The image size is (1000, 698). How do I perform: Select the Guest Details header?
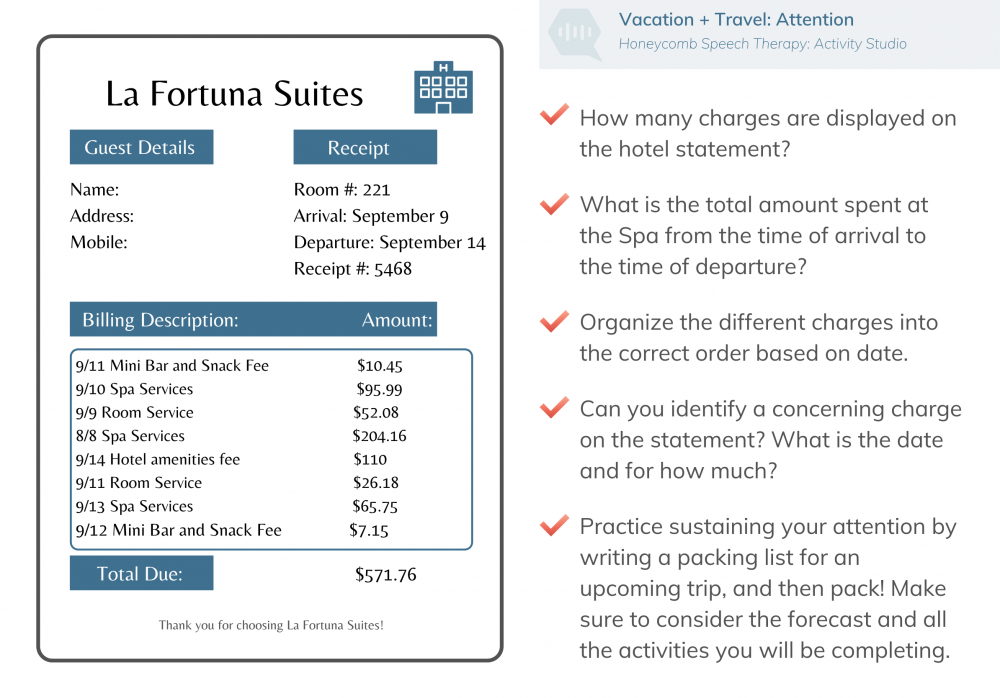pyautogui.click(x=142, y=147)
